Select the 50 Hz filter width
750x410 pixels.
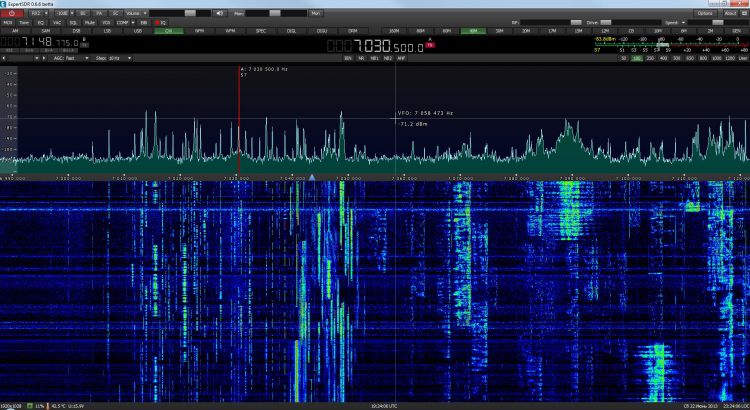pos(623,58)
